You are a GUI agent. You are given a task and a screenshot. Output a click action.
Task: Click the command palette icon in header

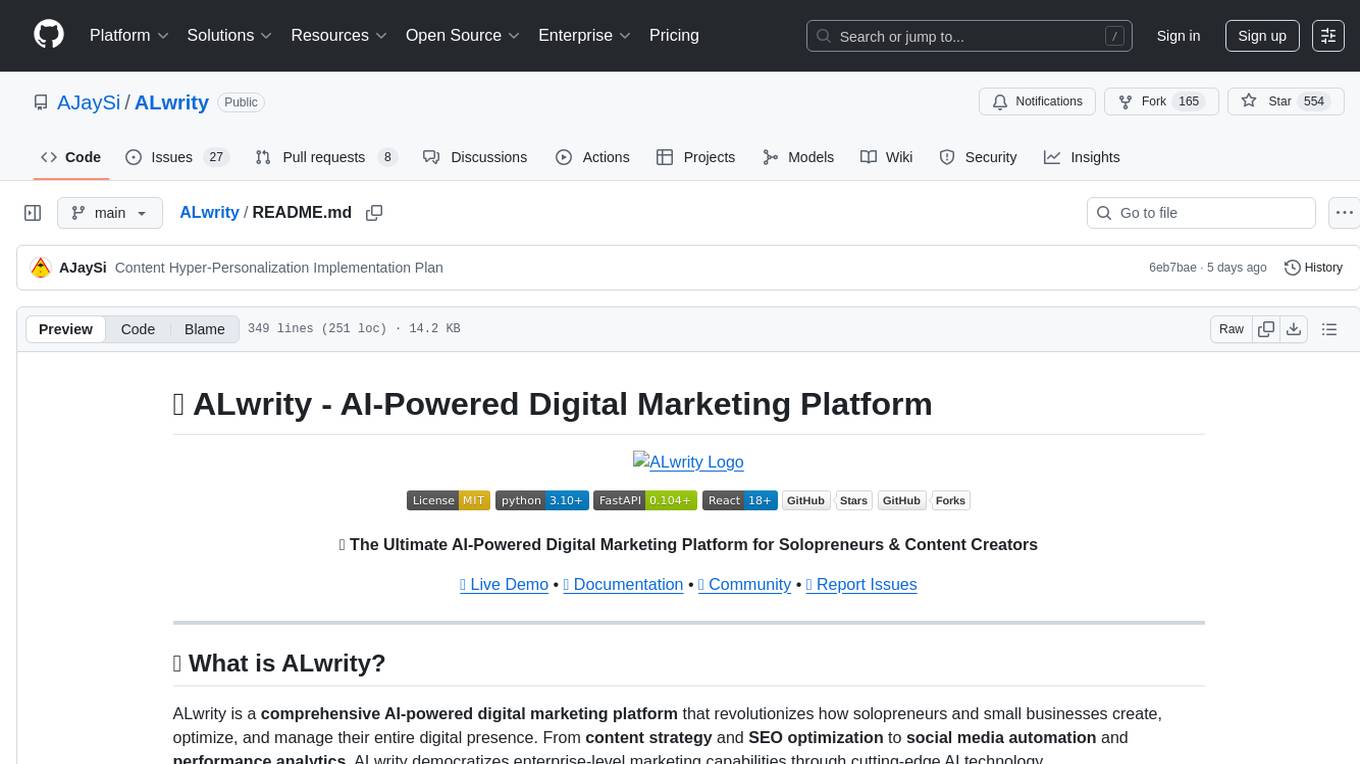click(1328, 35)
